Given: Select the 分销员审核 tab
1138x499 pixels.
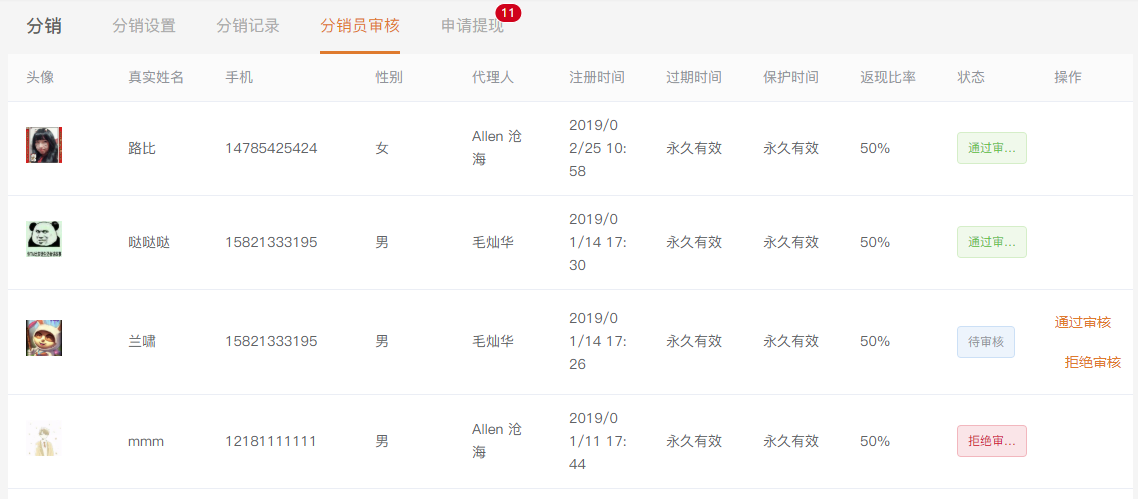Looking at the screenshot, I should (x=360, y=26).
